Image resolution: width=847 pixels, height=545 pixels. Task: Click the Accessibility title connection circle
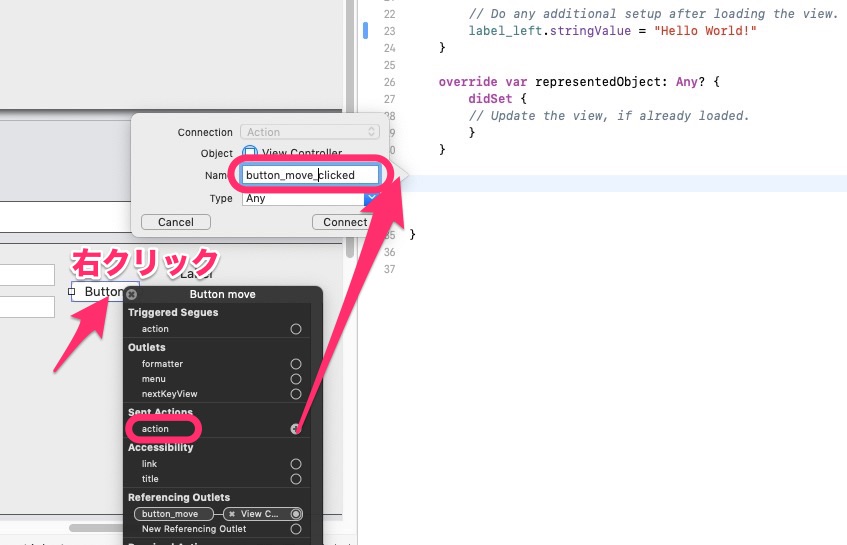click(295, 479)
